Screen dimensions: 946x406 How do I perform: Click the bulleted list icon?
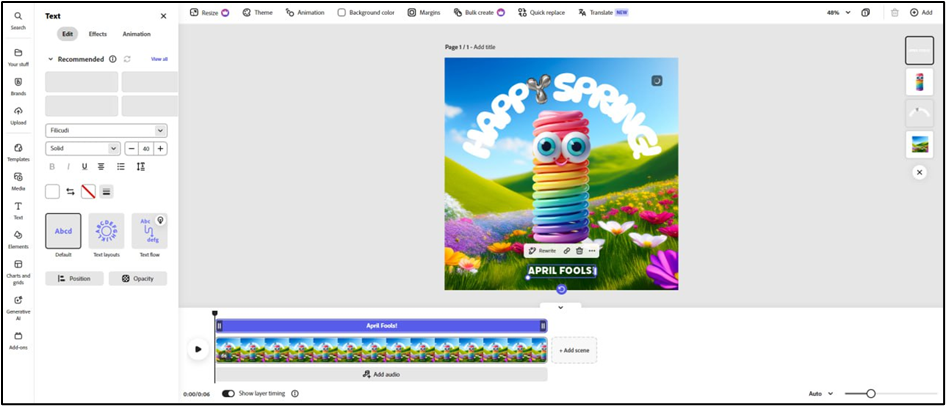click(x=121, y=166)
